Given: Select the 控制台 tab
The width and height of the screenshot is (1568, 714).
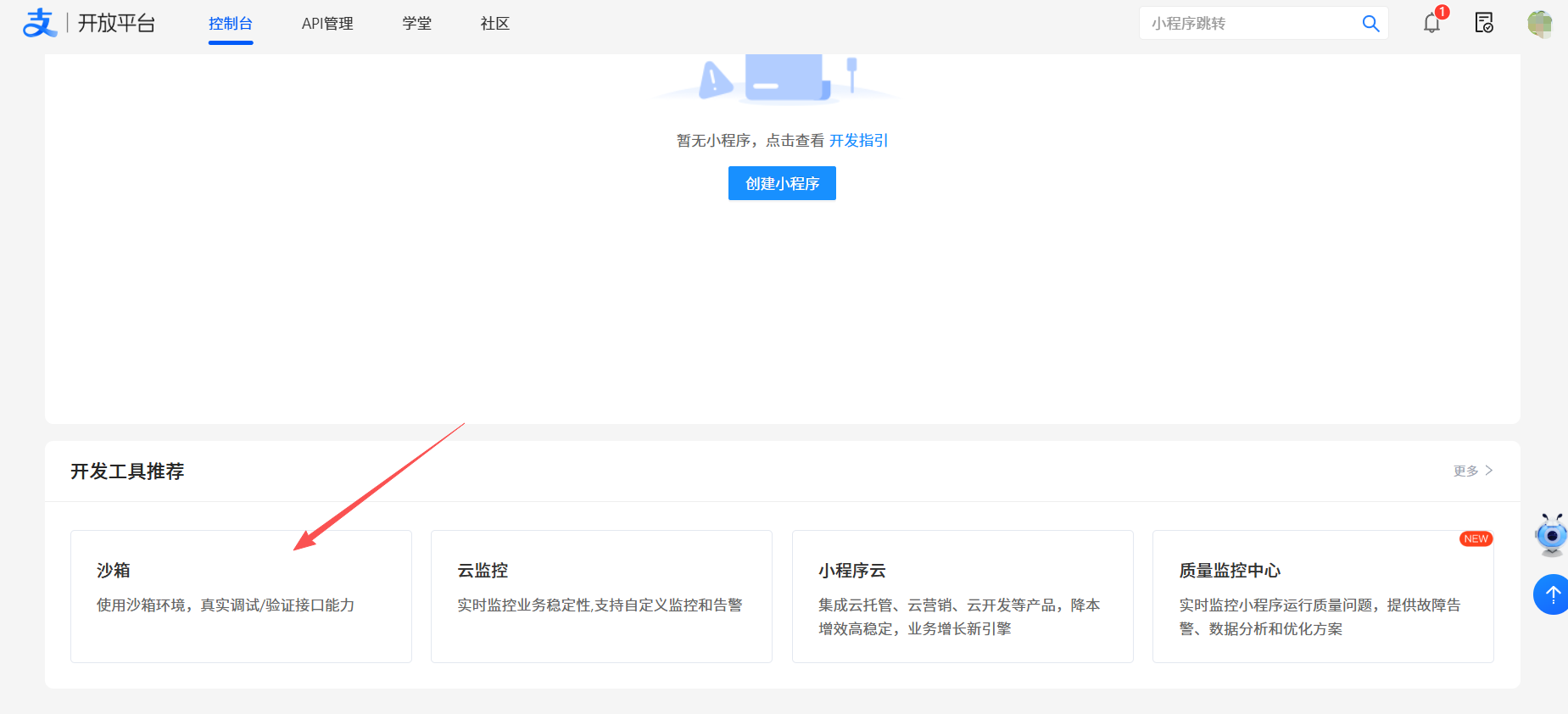Looking at the screenshot, I should click(231, 24).
